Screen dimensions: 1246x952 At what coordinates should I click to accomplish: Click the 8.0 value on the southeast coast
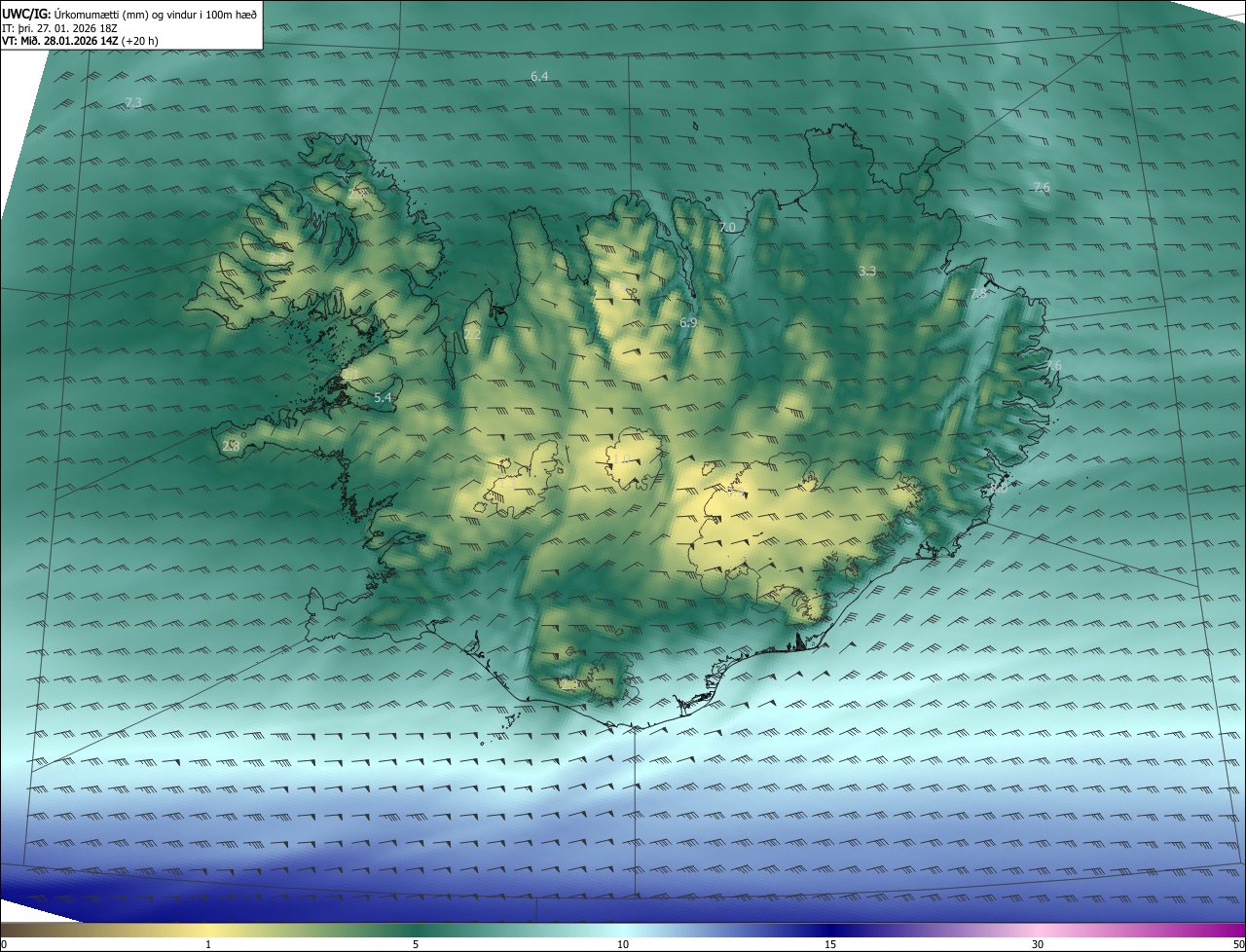[1000, 490]
